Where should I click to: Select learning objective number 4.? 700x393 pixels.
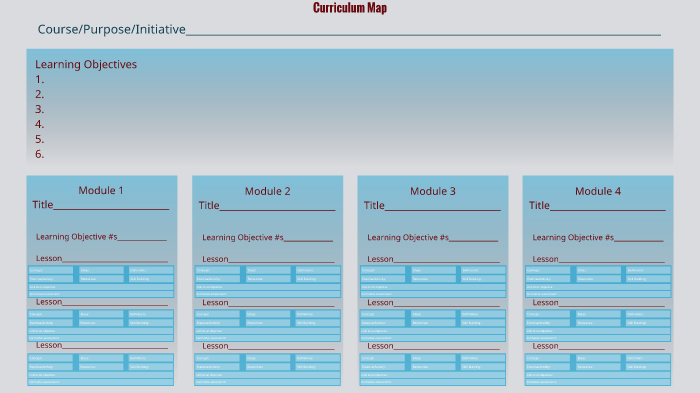[x=39, y=124]
